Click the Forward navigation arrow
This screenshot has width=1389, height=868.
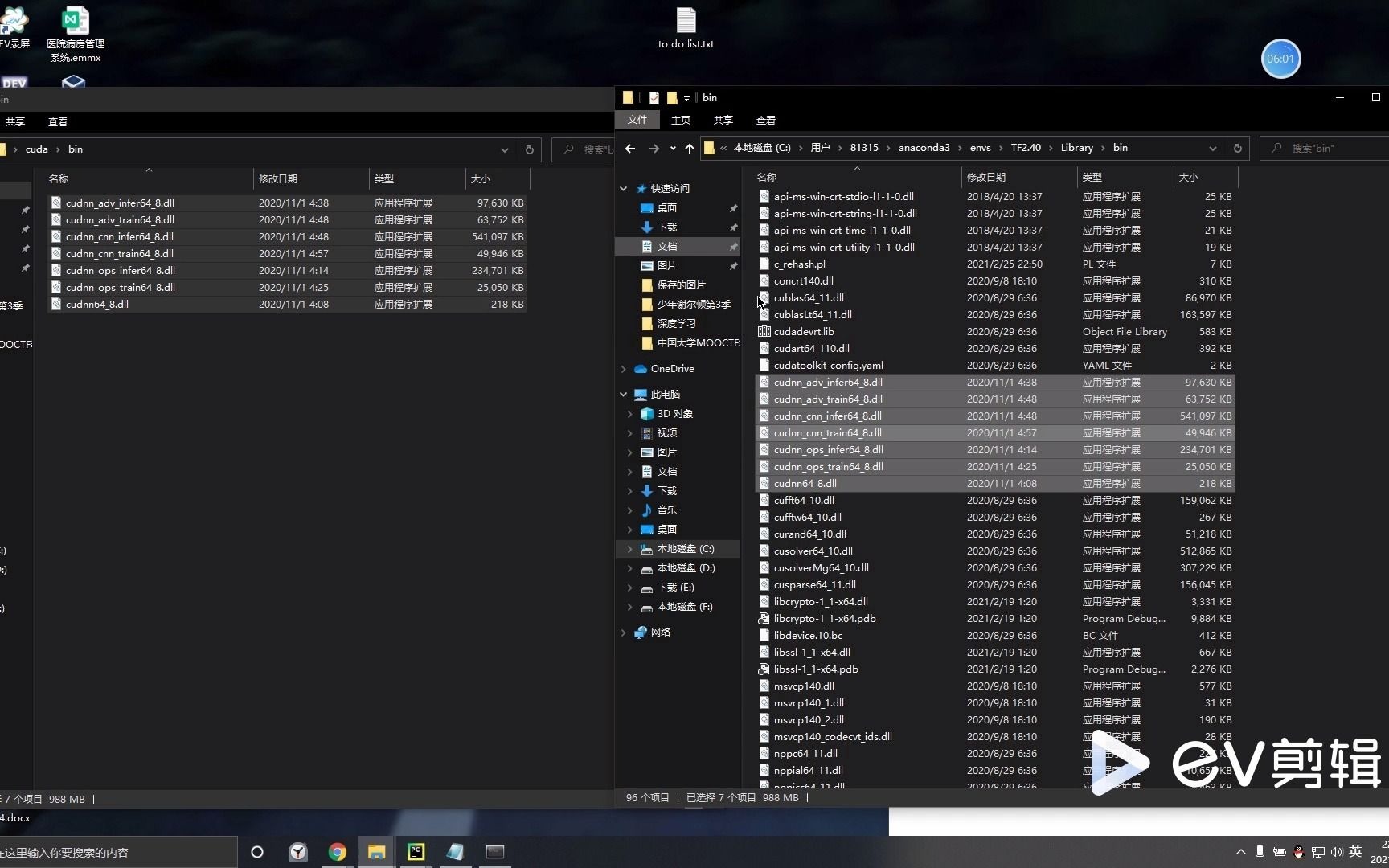point(654,149)
